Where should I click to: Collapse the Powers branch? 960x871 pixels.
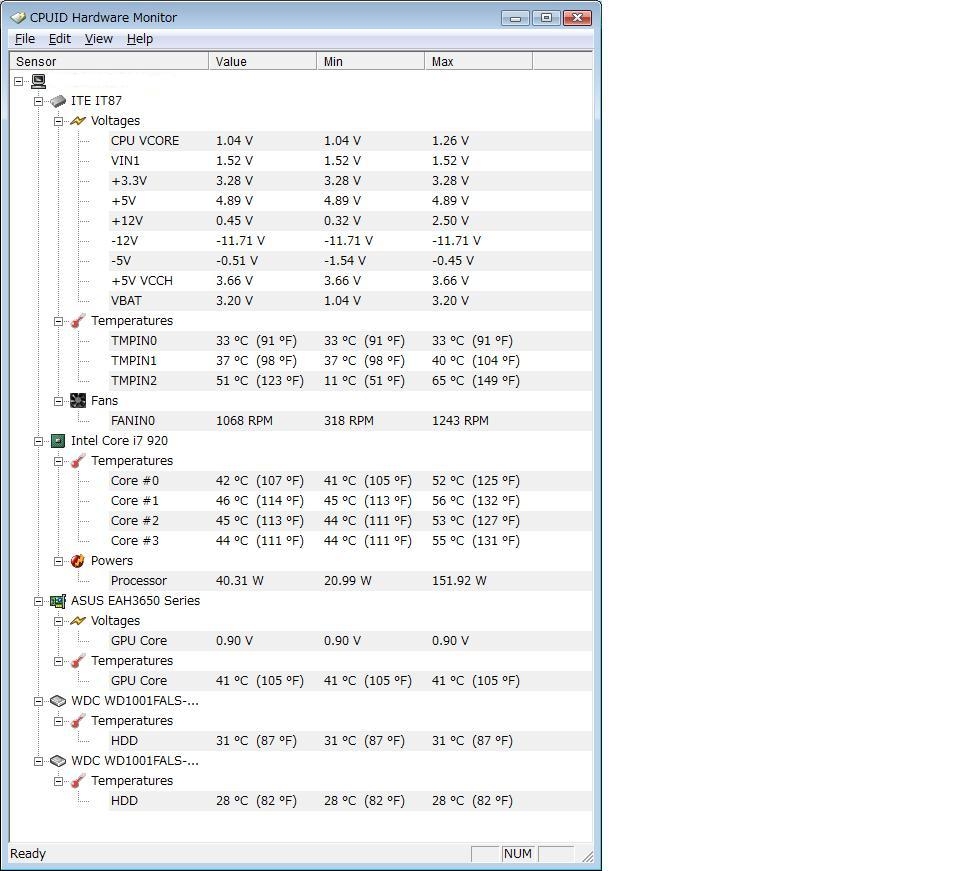(x=58, y=561)
